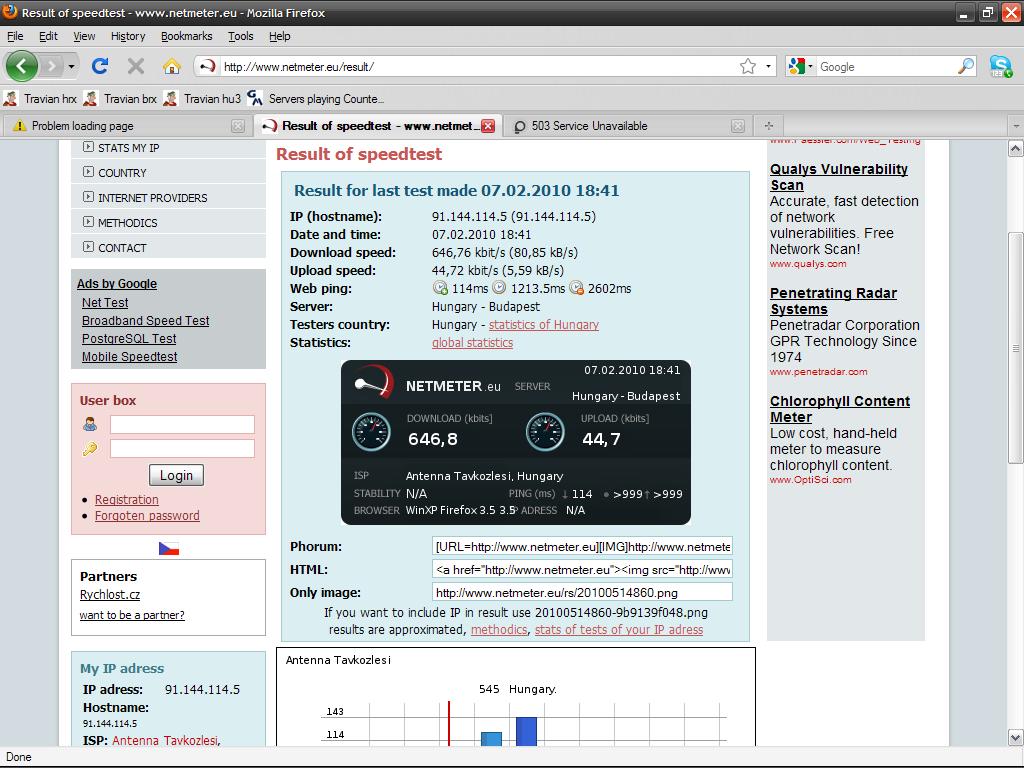Viewport: 1024px width, 768px height.
Task: Open the Rychlost.cz partner link
Action: pyautogui.click(x=110, y=594)
